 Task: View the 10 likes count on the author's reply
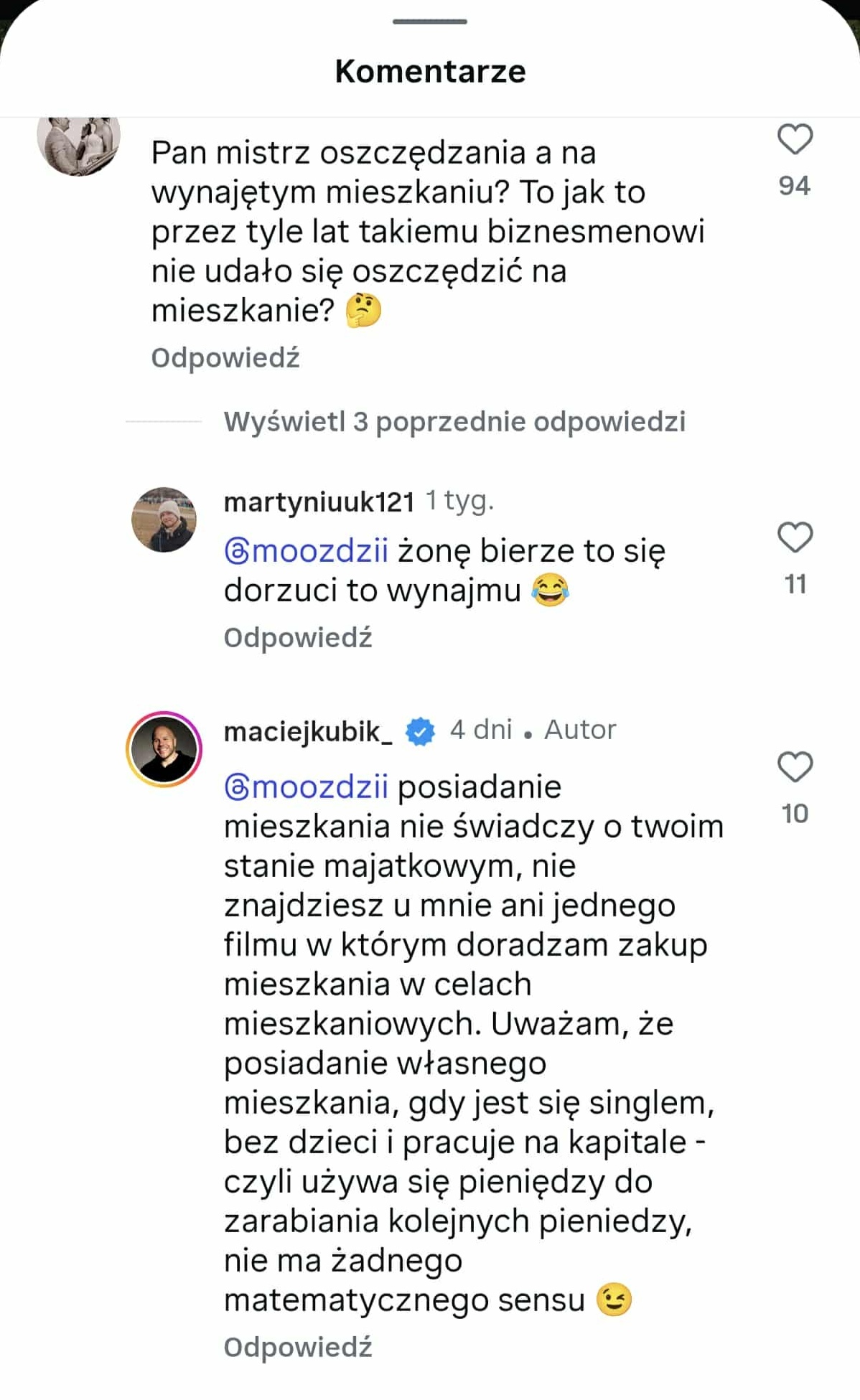point(795,814)
